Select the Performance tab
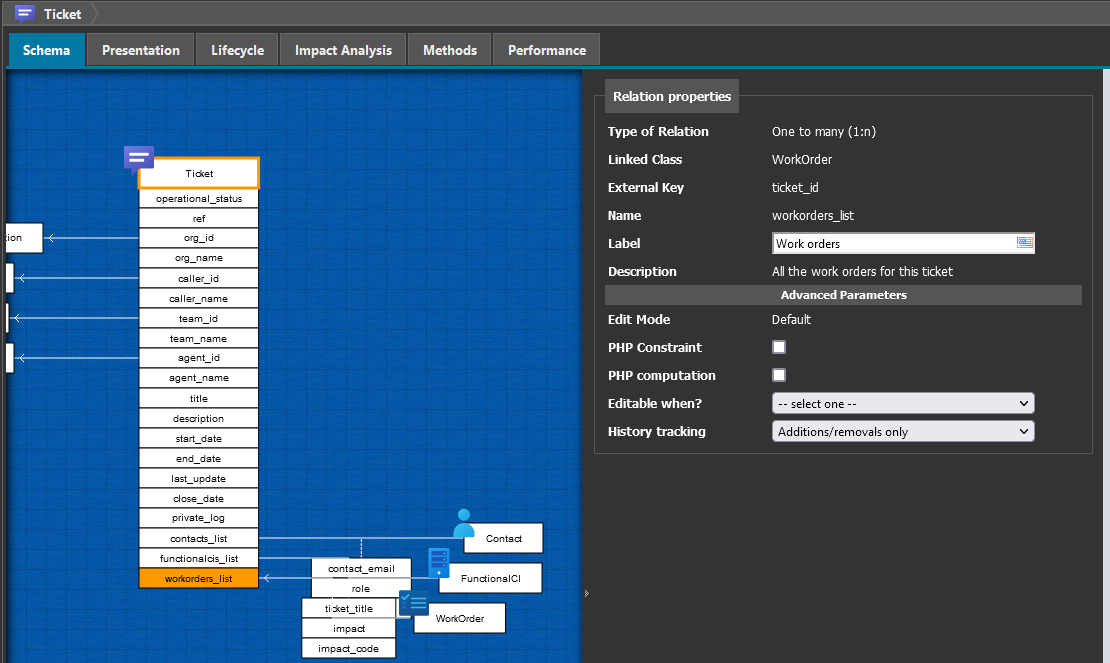 [546, 50]
